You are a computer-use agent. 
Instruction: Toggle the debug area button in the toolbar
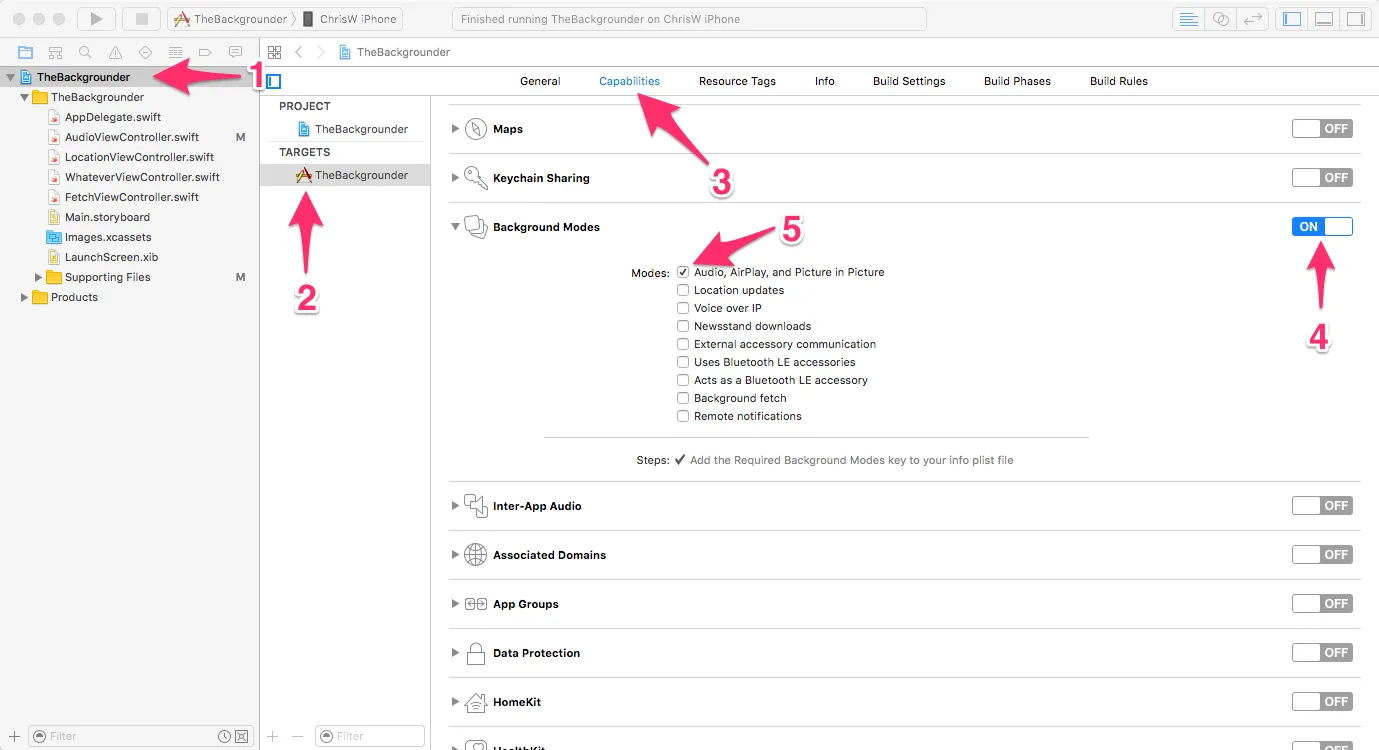1324,19
